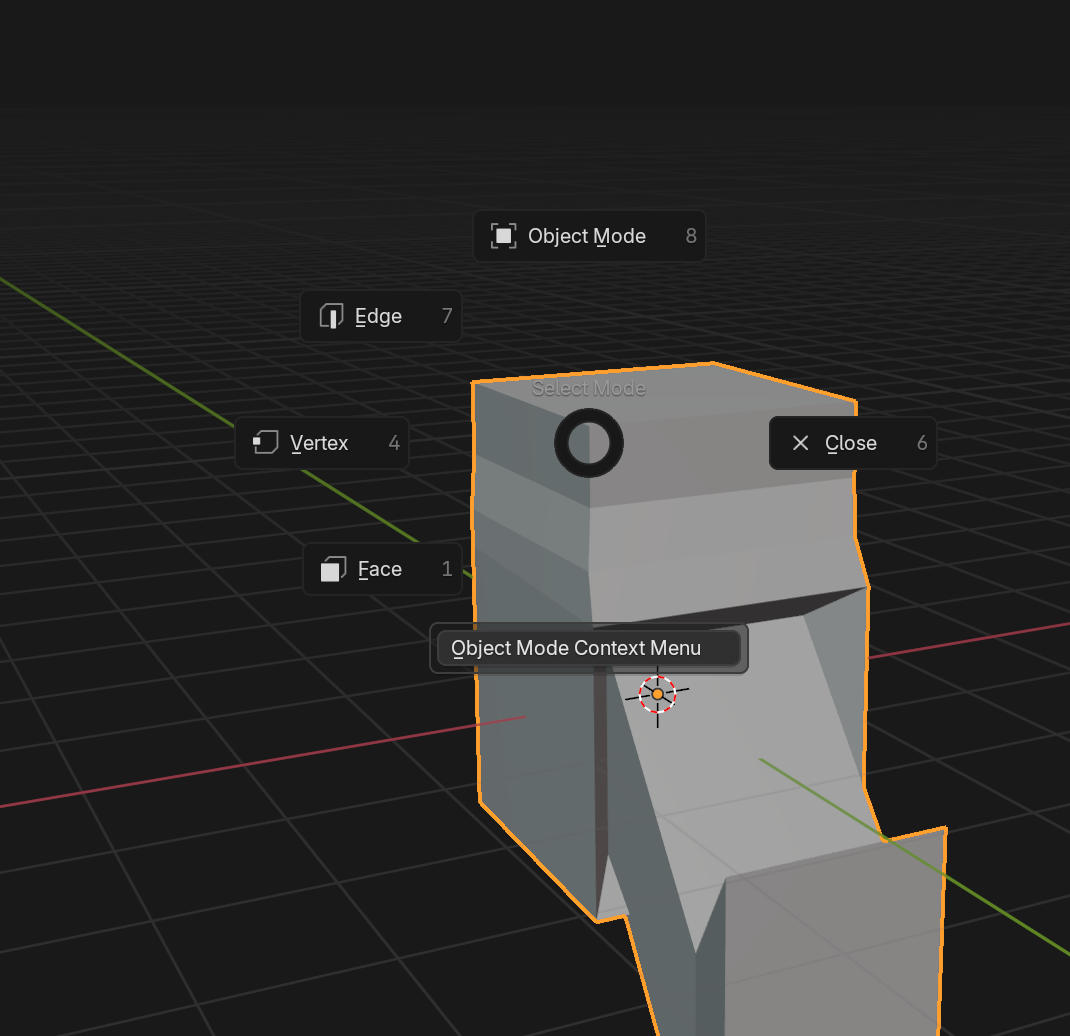Select Edge mode from pie menu
The width and height of the screenshot is (1070, 1036).
[381, 316]
